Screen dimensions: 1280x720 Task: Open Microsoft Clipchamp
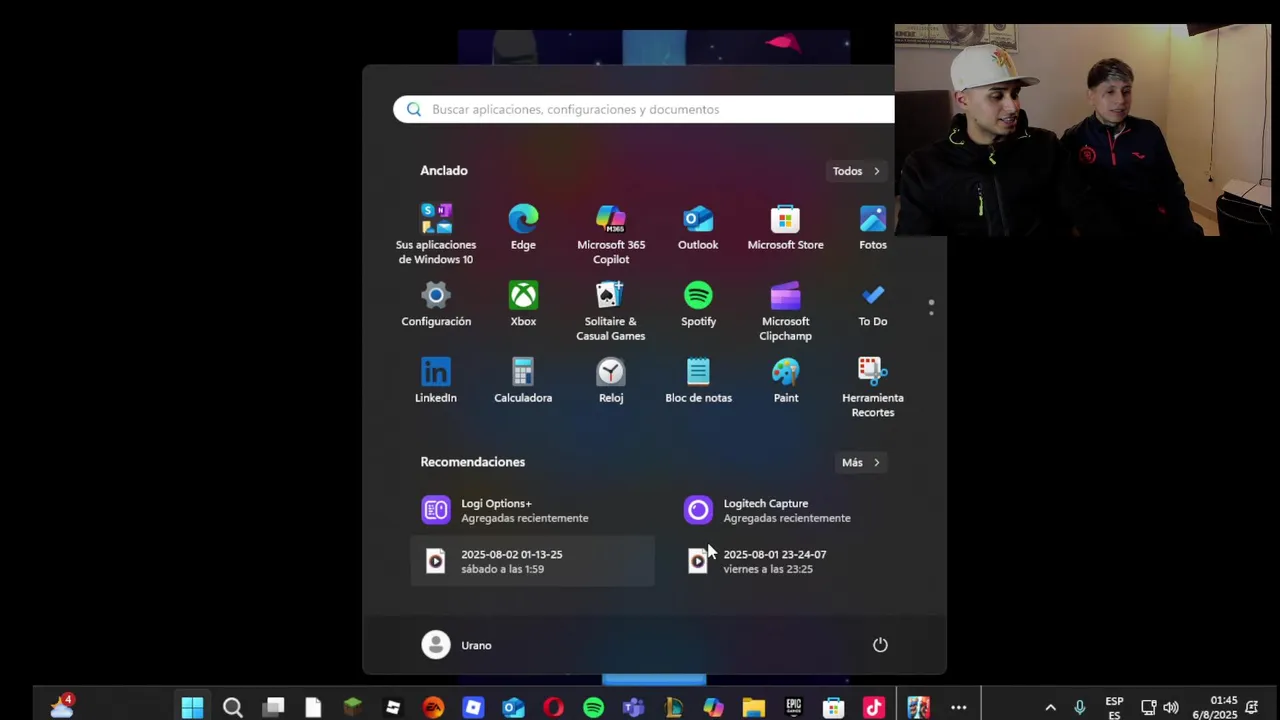click(x=785, y=310)
